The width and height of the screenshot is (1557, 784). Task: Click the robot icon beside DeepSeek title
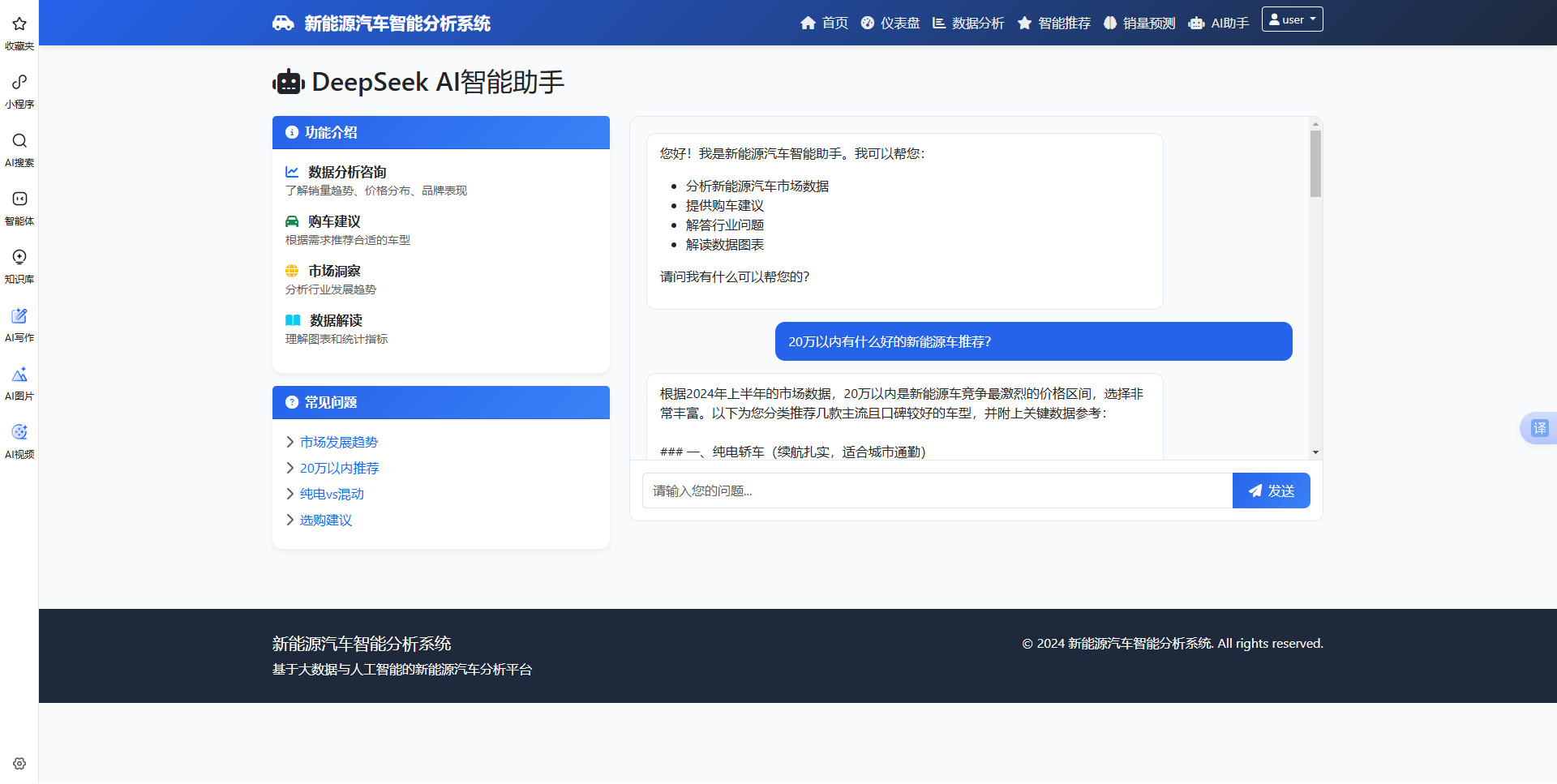[289, 82]
